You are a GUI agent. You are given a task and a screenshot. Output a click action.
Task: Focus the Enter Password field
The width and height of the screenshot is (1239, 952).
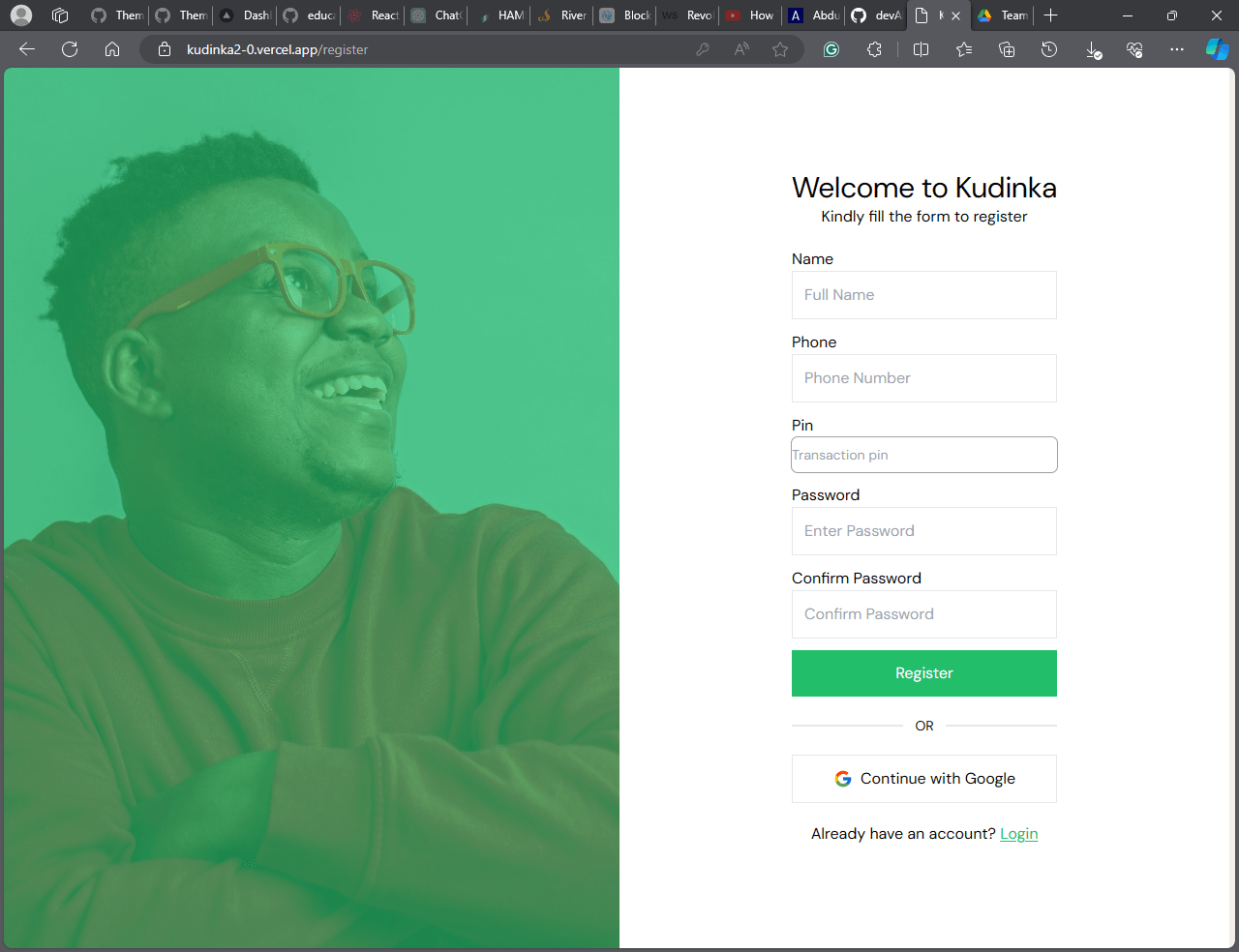click(x=924, y=531)
